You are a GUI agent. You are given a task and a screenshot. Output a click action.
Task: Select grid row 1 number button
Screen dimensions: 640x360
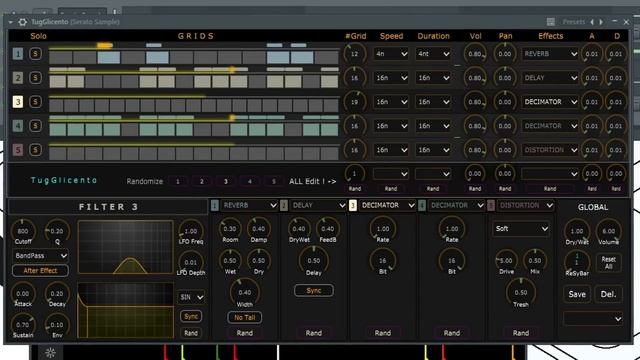point(18,53)
